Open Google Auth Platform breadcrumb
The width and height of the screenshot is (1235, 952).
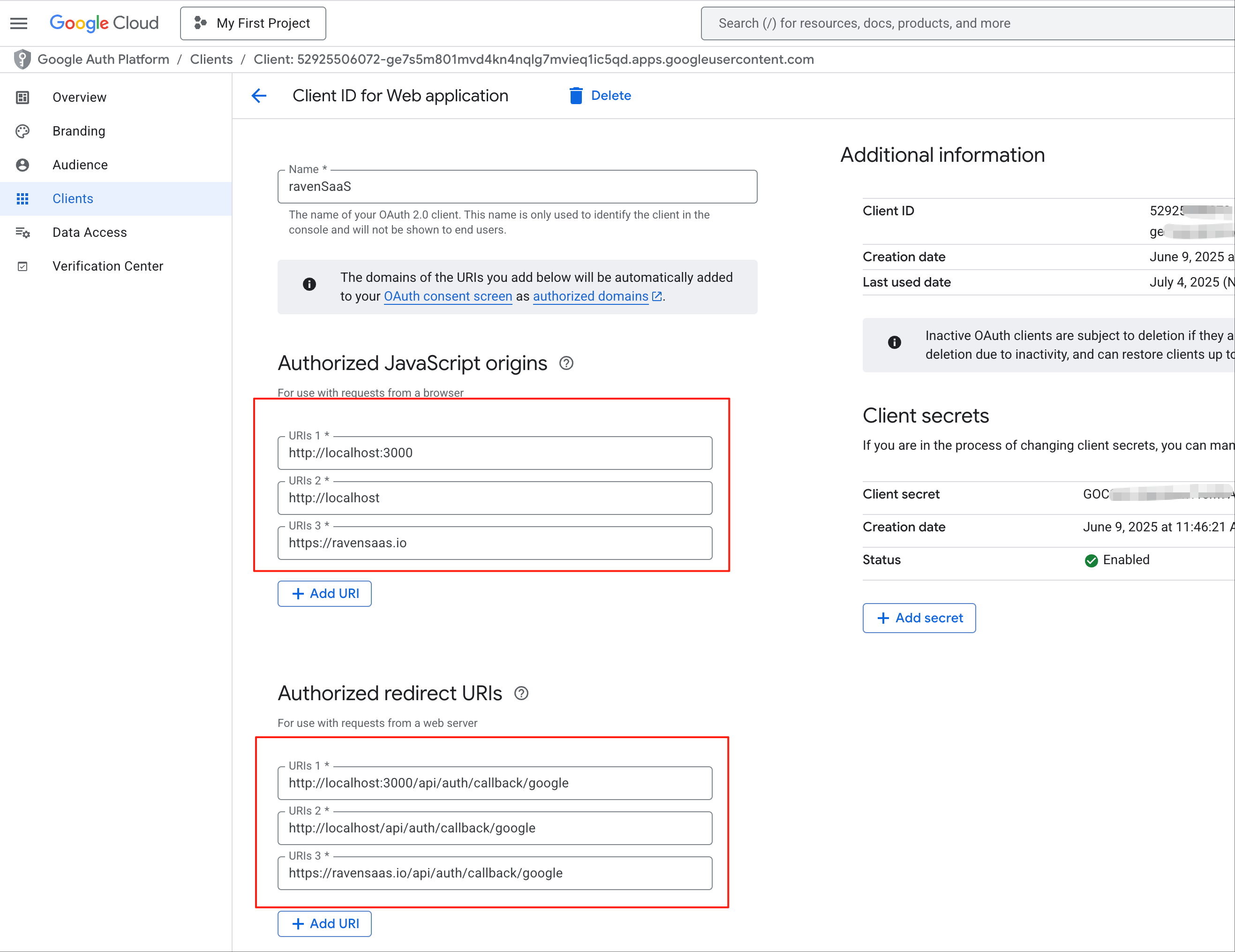(x=104, y=60)
